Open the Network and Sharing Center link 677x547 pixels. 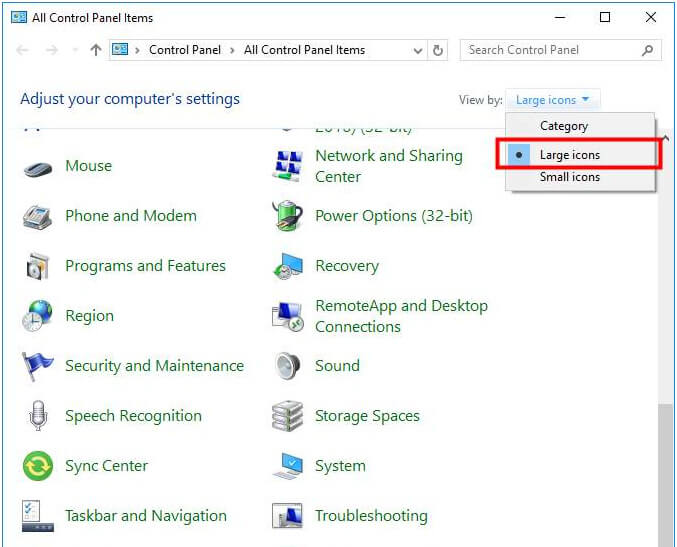click(389, 166)
